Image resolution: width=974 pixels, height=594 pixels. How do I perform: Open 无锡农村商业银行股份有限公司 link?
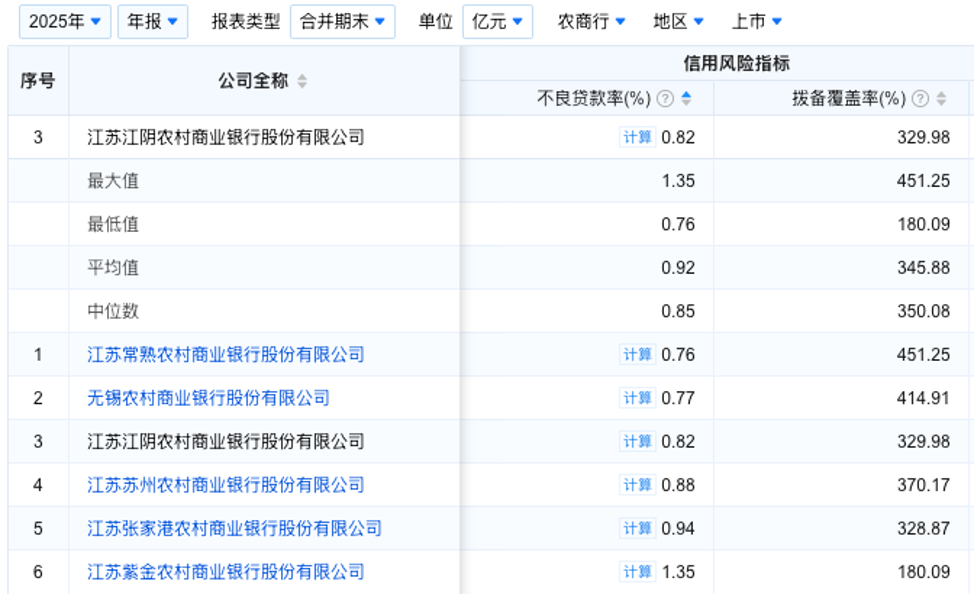pyautogui.click(x=208, y=398)
